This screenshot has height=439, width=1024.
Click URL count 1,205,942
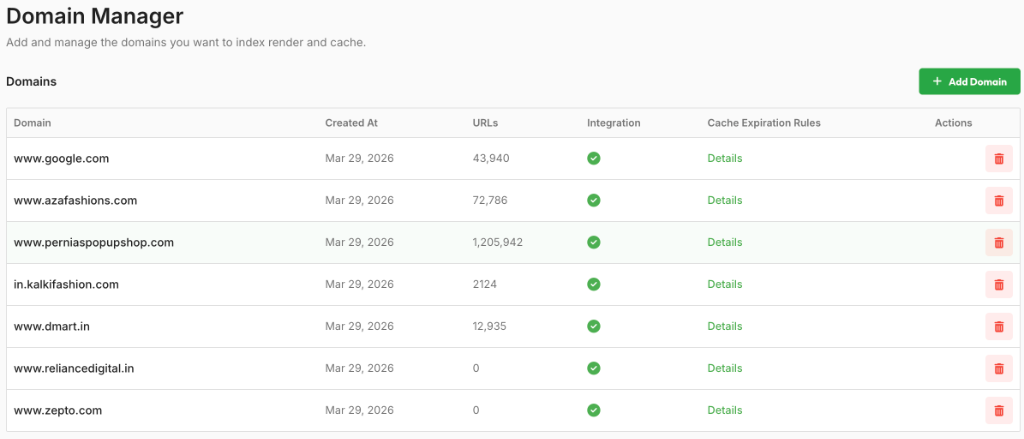click(498, 242)
